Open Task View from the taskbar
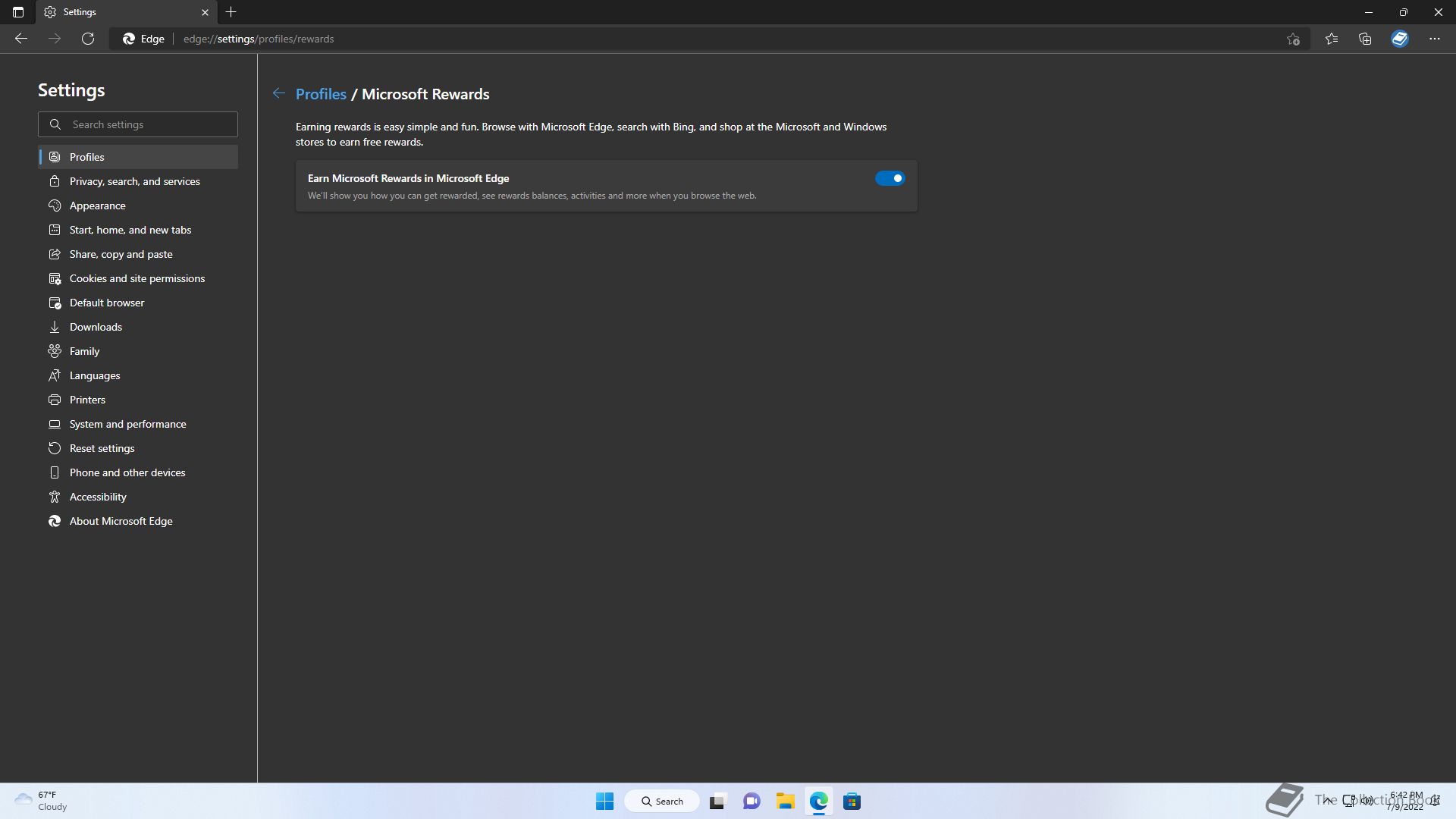This screenshot has height=819, width=1456. pos(717,801)
